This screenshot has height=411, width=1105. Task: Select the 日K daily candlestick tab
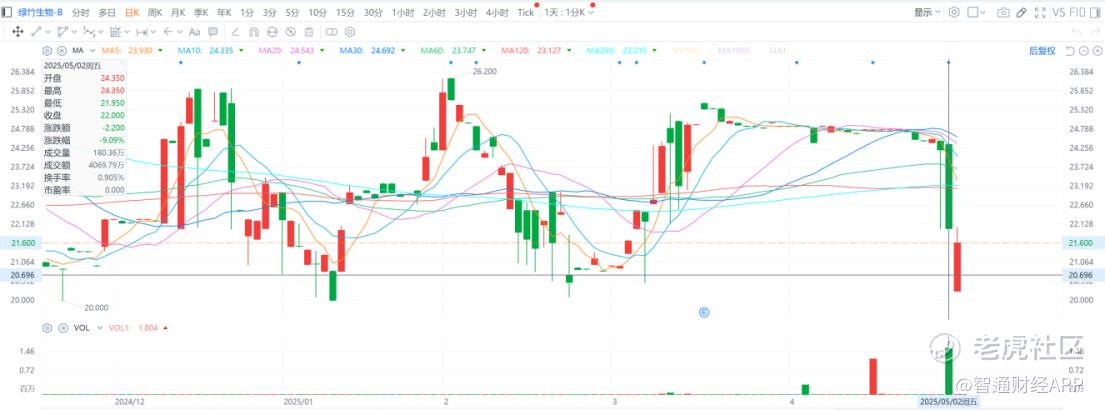point(132,13)
